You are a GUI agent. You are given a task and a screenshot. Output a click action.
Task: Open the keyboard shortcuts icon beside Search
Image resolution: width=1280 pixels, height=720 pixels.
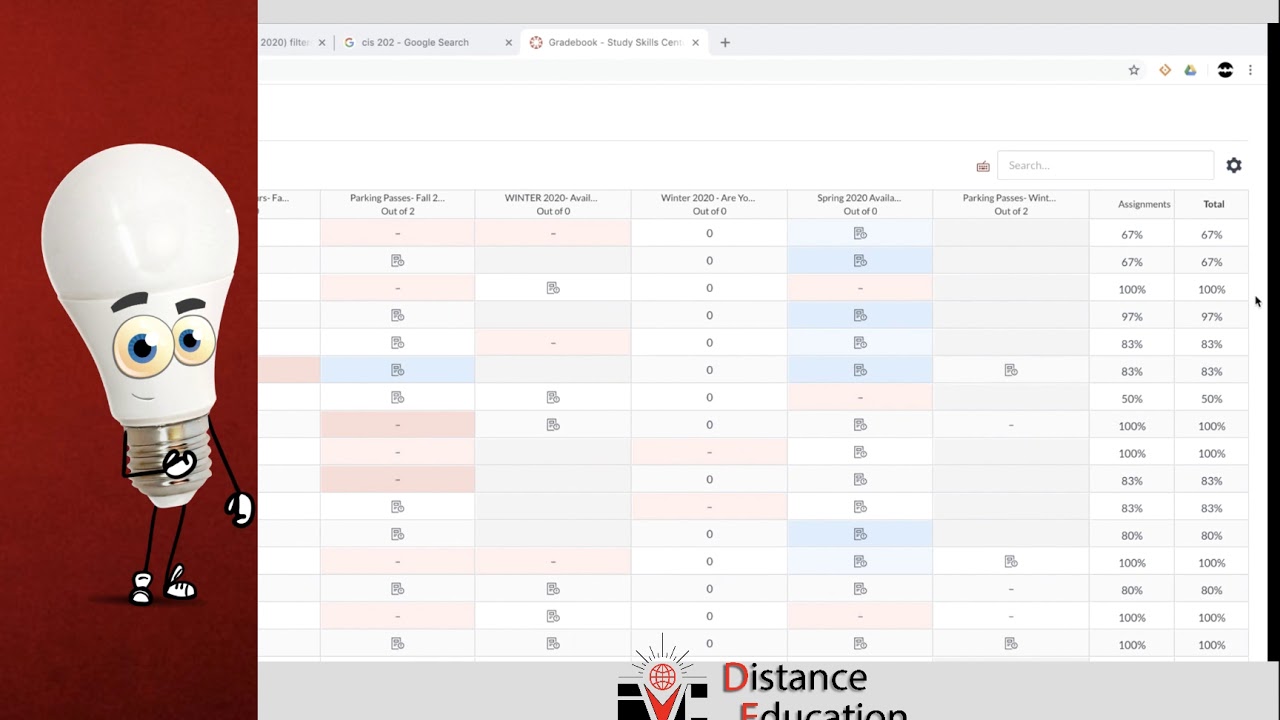(x=983, y=166)
